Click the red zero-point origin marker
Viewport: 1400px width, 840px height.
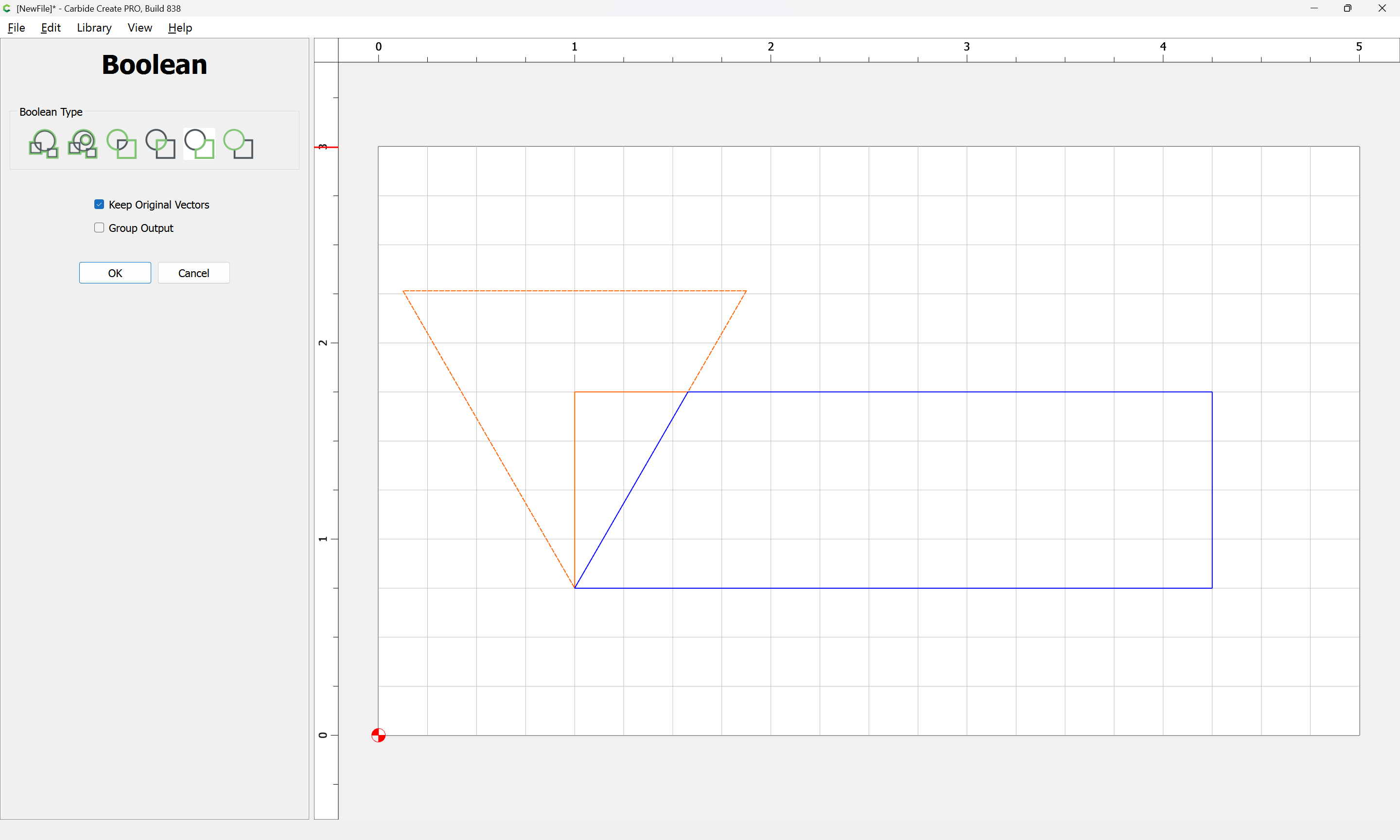point(379,735)
